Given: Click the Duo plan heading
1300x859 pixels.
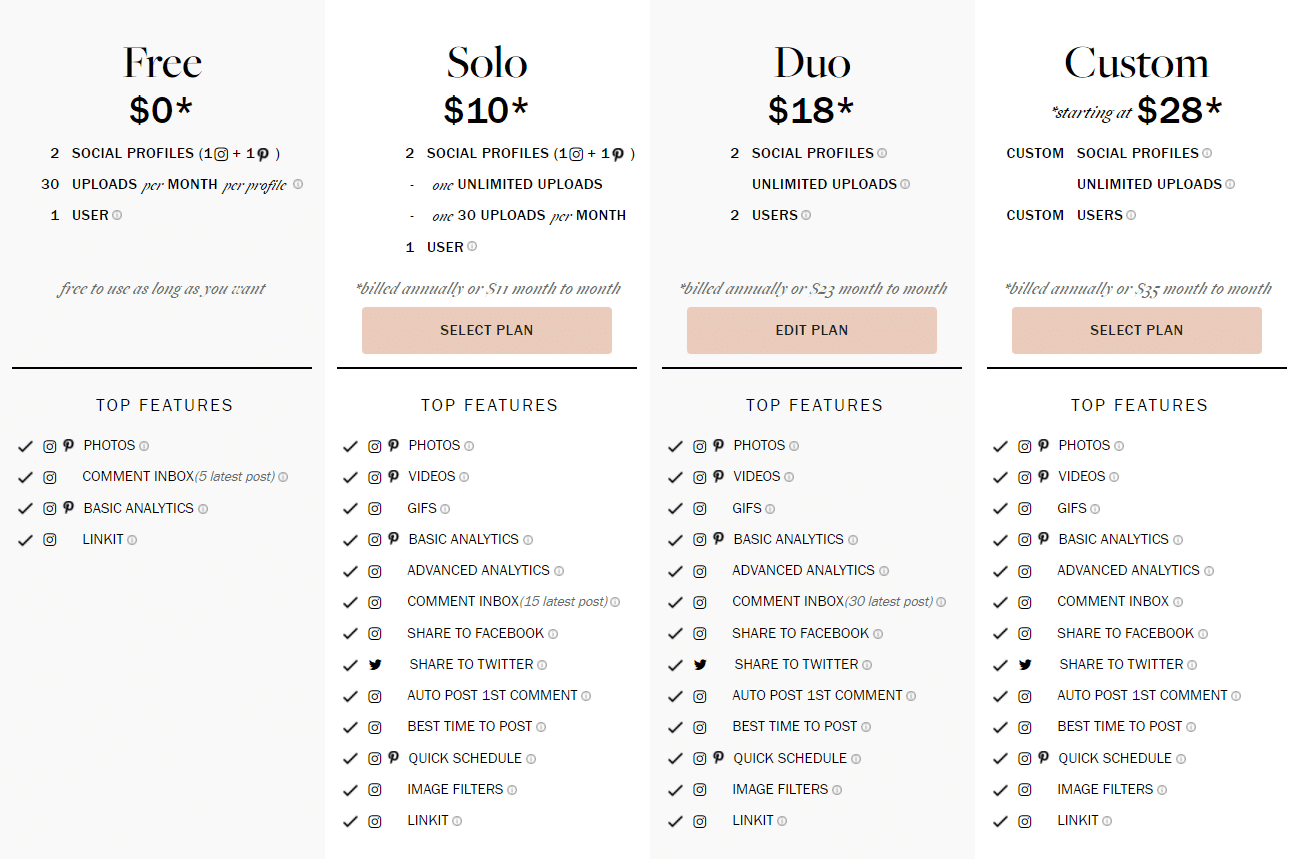Looking at the screenshot, I should tap(812, 63).
